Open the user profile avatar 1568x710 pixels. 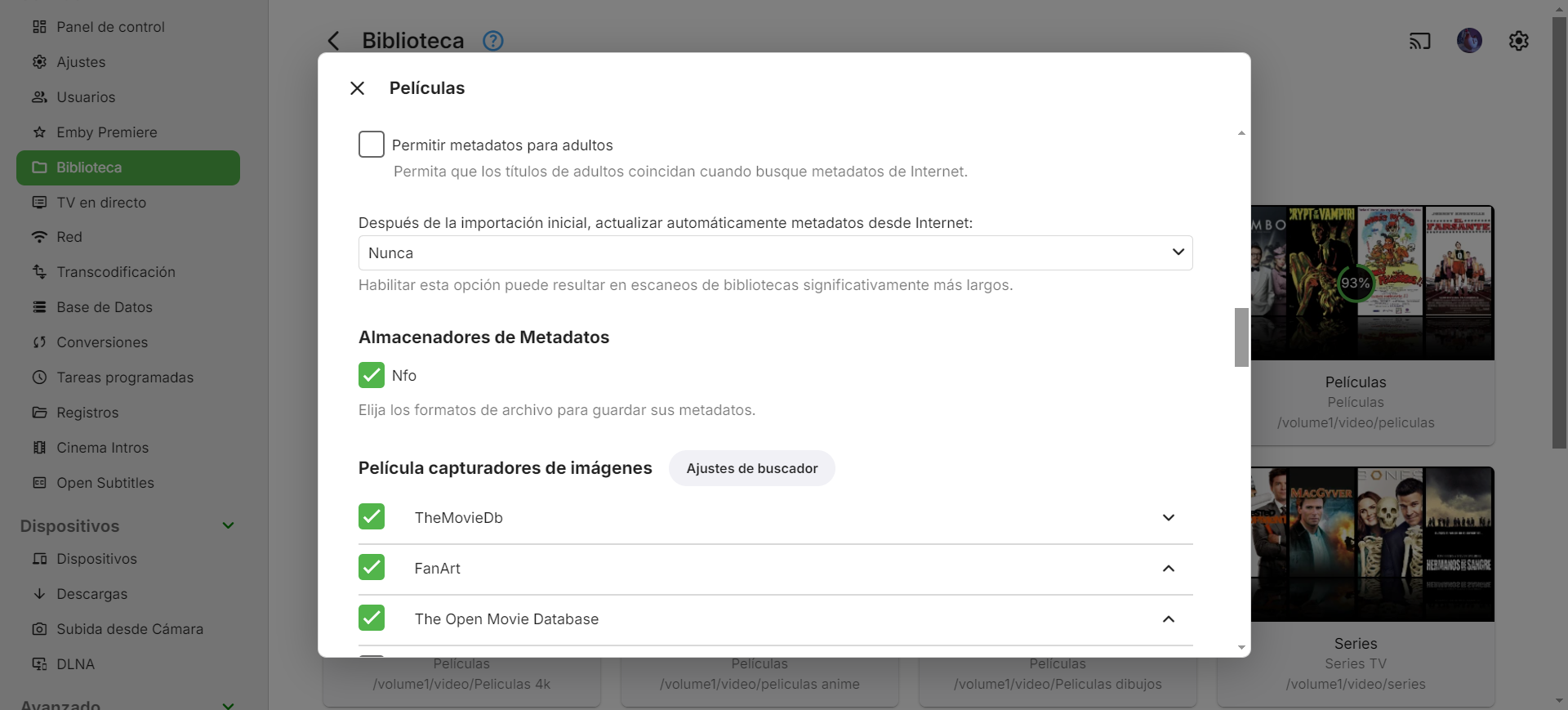1469,41
